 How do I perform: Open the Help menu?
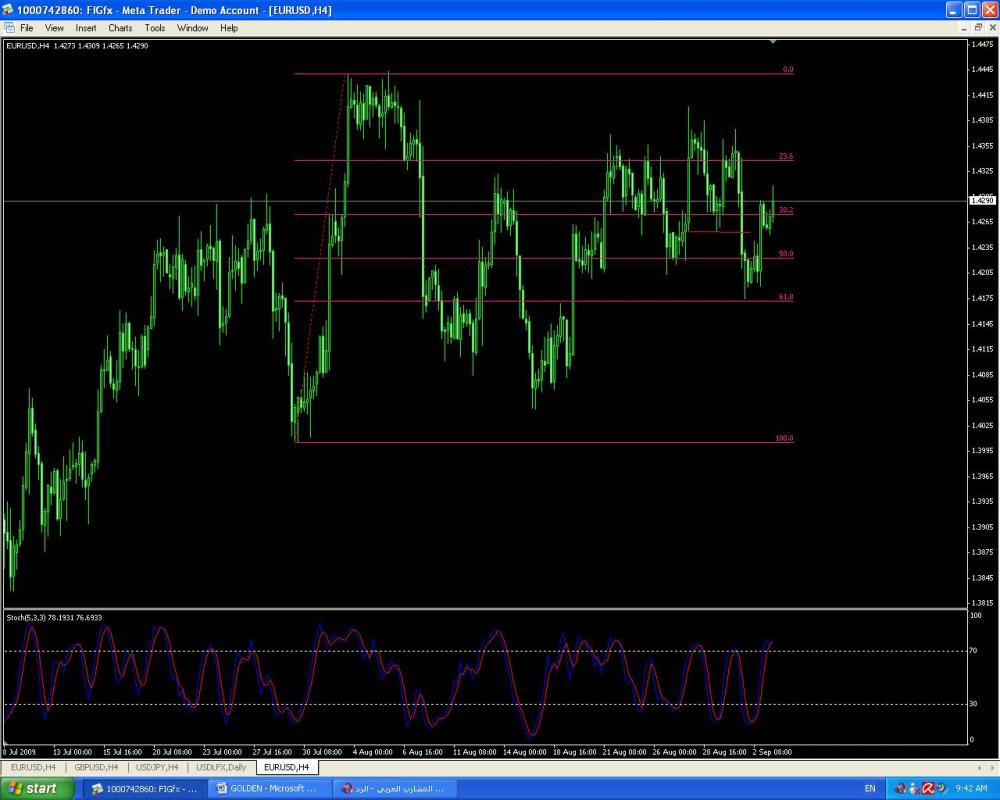click(x=229, y=28)
